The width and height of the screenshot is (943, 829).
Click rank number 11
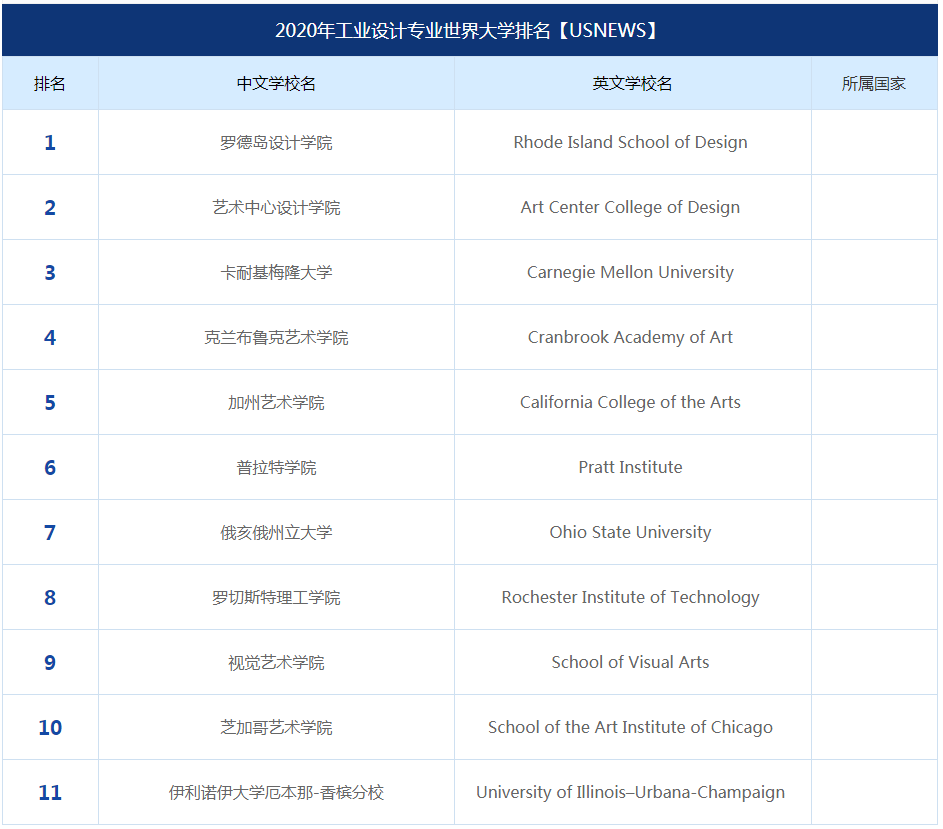50,792
